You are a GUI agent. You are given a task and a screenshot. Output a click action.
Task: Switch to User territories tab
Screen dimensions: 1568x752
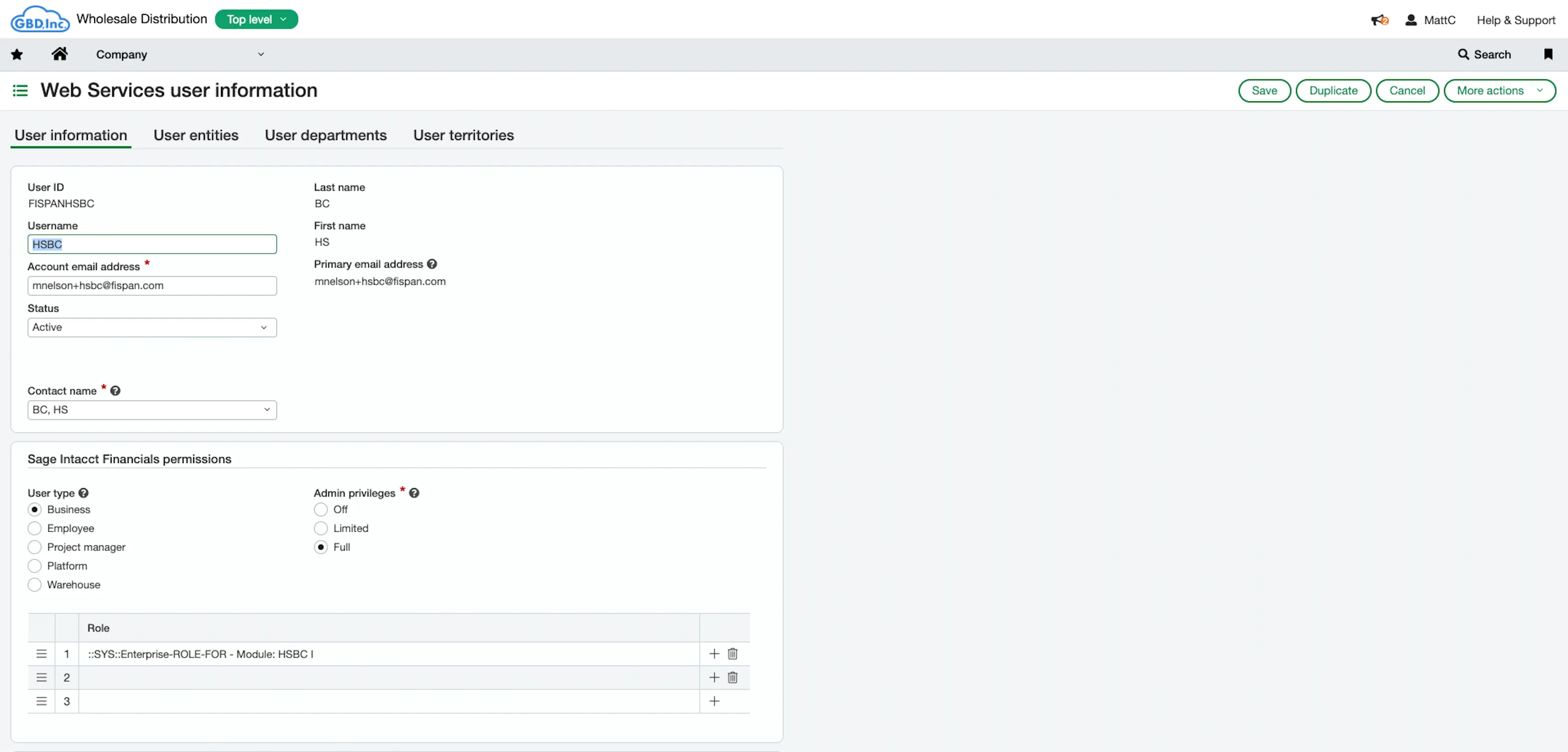pyautogui.click(x=464, y=135)
